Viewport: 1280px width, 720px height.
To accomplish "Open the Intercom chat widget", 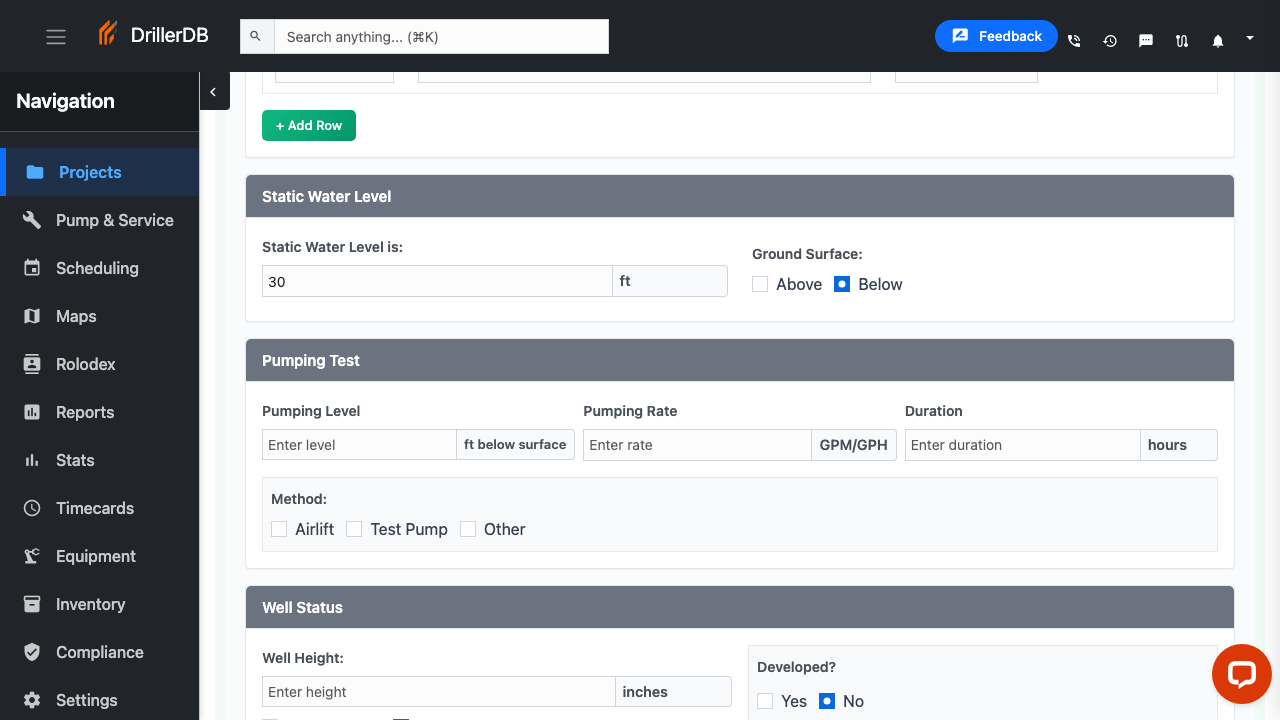I will pyautogui.click(x=1241, y=674).
